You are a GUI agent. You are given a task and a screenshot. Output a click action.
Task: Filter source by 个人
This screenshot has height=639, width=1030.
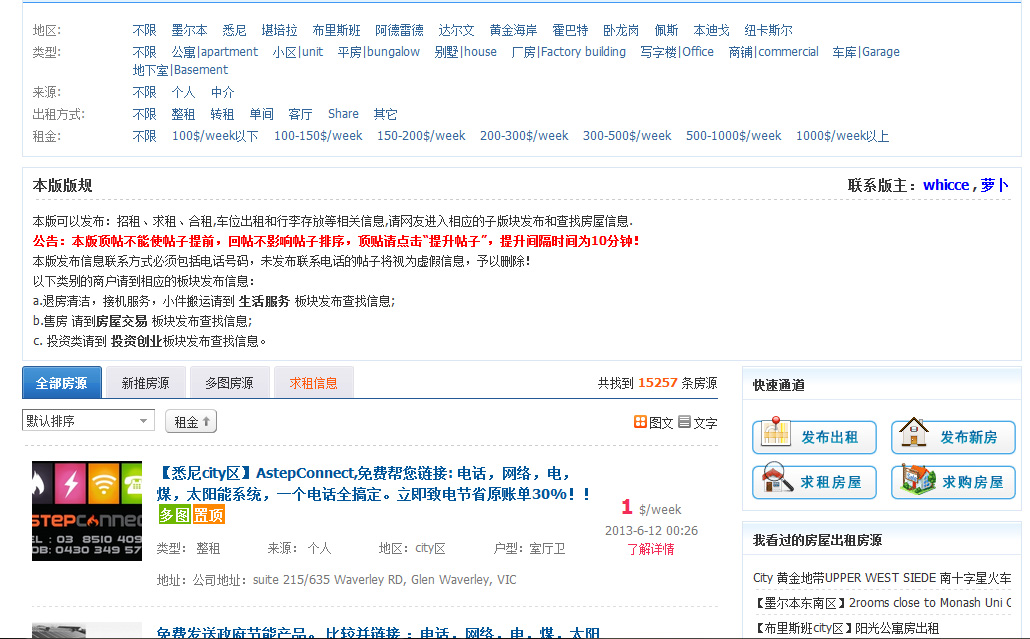click(x=183, y=92)
